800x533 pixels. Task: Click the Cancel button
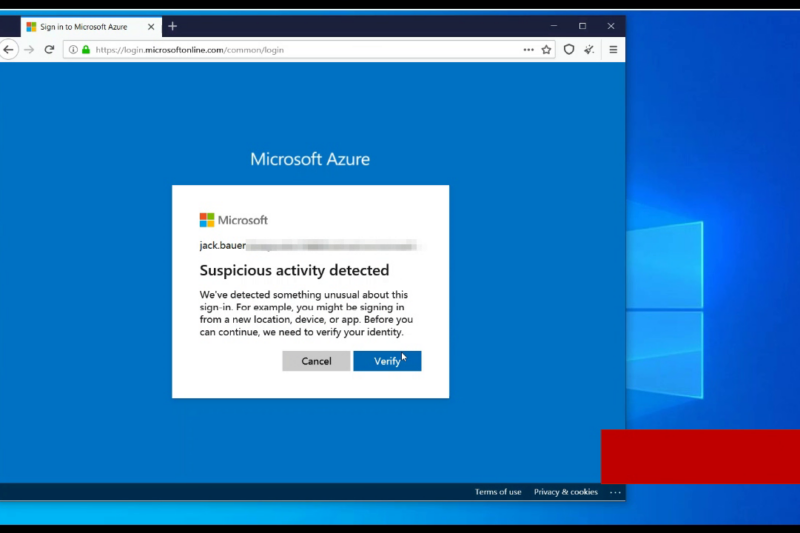[x=316, y=361]
